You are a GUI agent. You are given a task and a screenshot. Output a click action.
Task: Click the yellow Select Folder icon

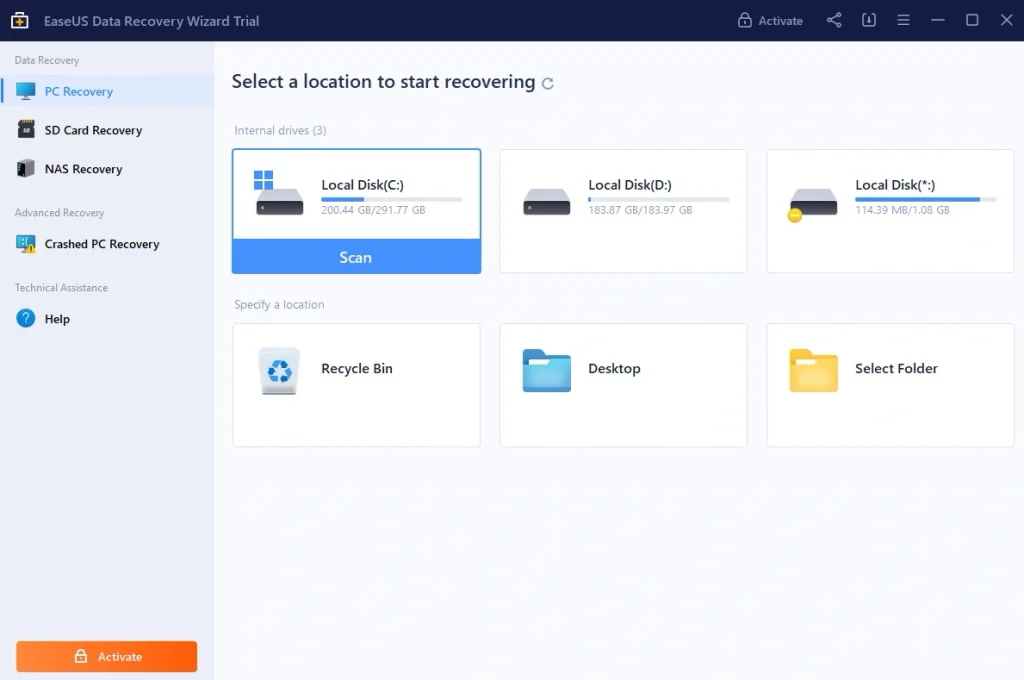[813, 370]
